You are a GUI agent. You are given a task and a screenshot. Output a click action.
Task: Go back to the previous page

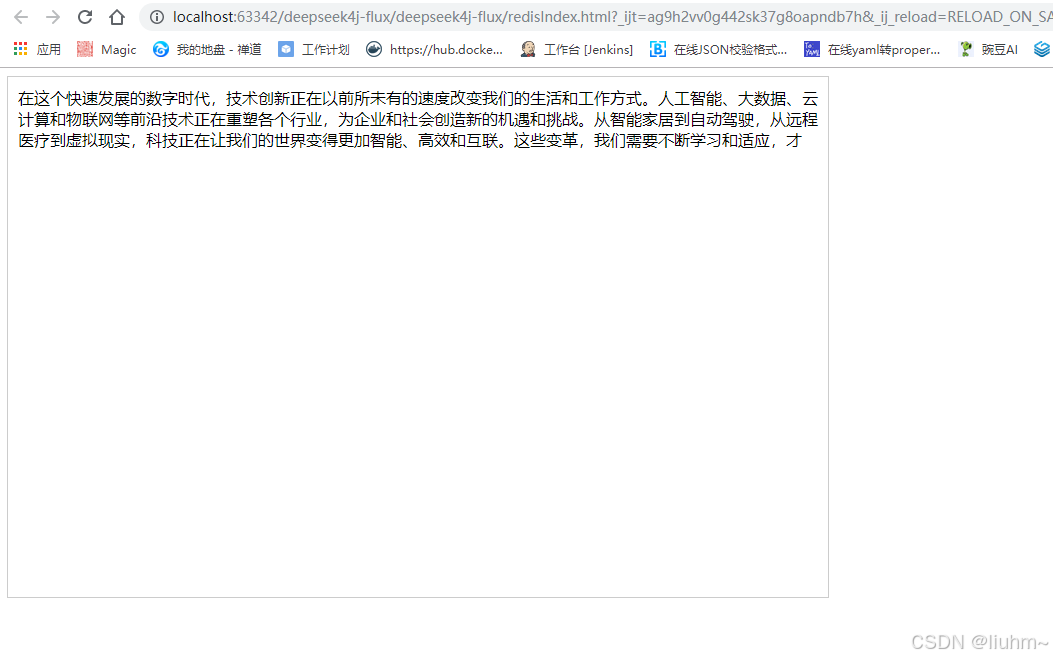[x=21, y=17]
